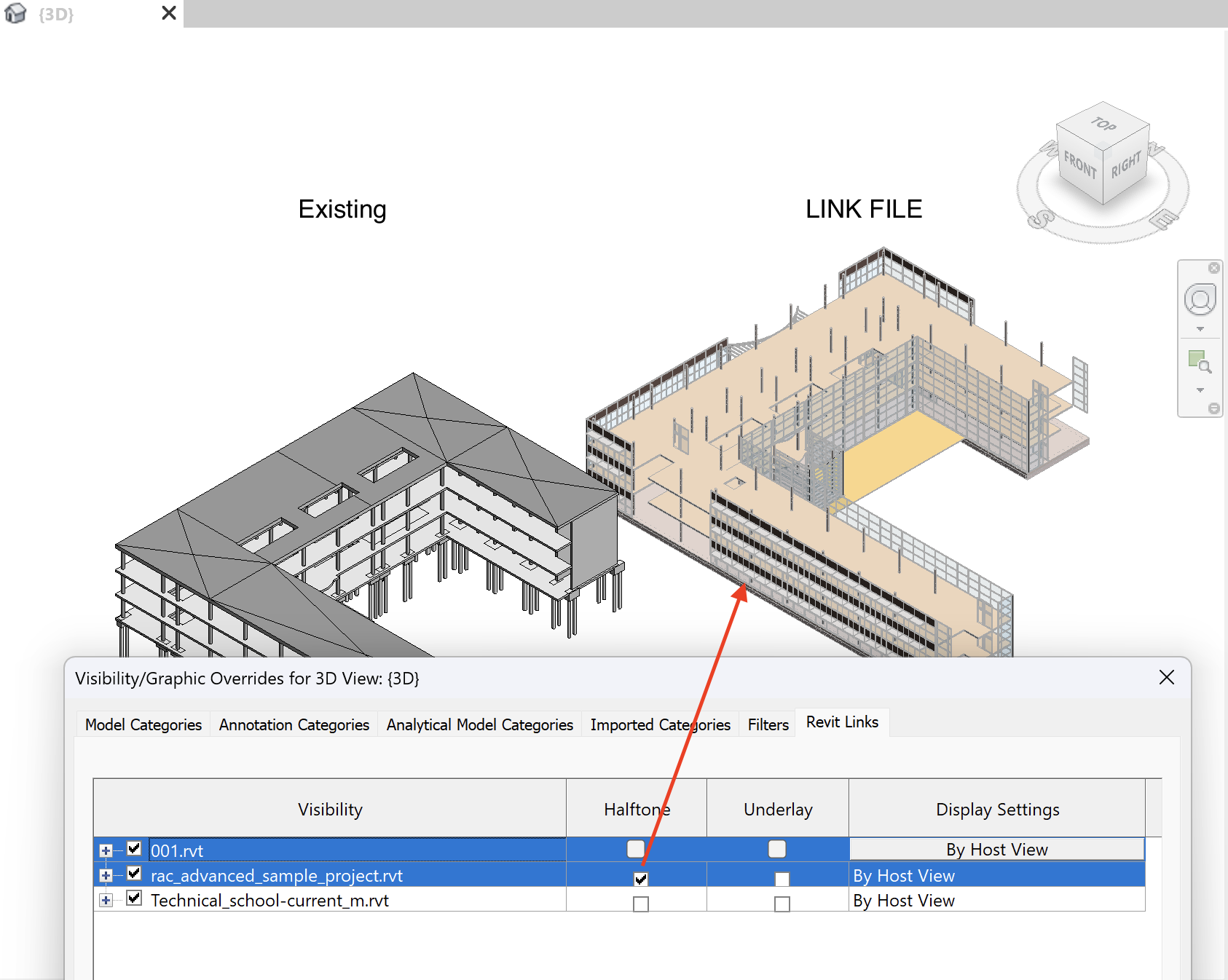Click By Host View for rac_advanced_sample_project.rvt
The height and width of the screenshot is (980, 1228).
[x=997, y=875]
